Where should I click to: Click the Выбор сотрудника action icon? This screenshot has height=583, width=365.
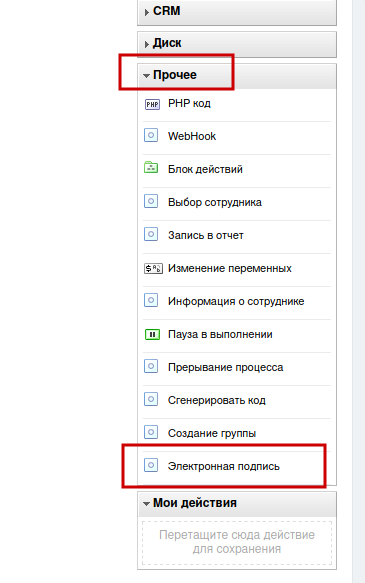(x=151, y=202)
